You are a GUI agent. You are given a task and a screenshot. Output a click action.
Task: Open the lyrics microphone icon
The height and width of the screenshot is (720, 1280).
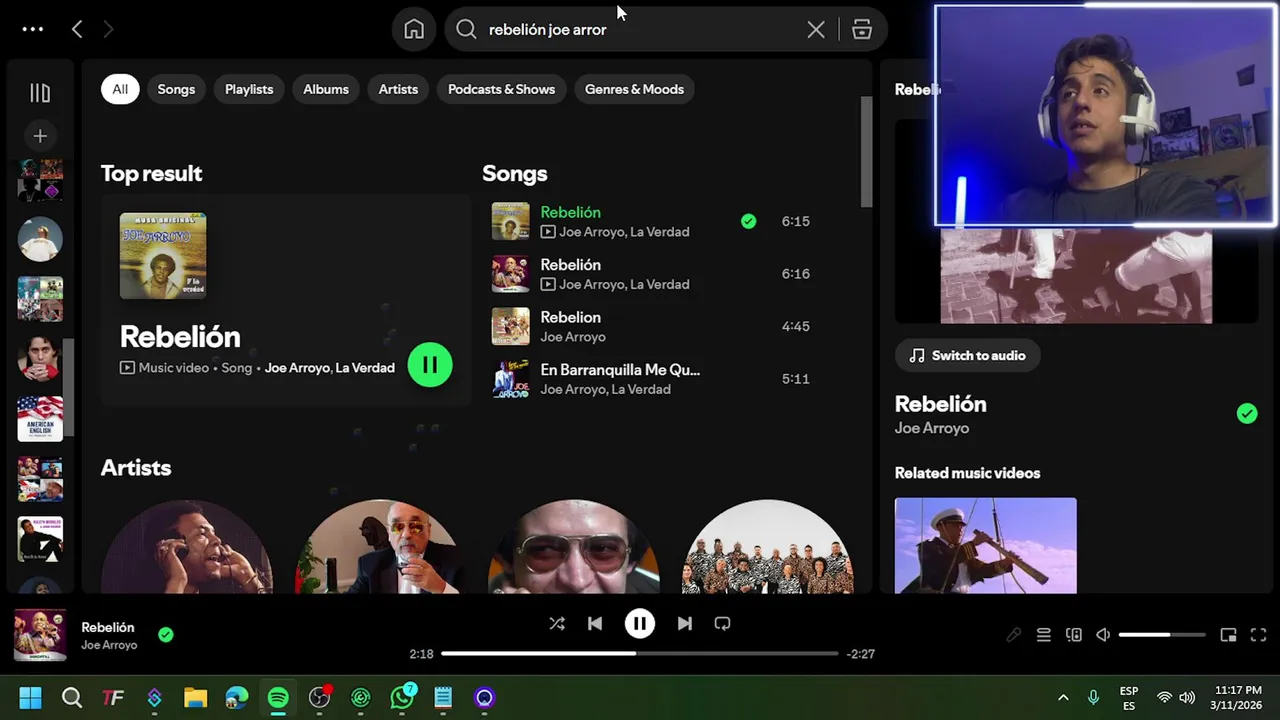coord(1013,635)
